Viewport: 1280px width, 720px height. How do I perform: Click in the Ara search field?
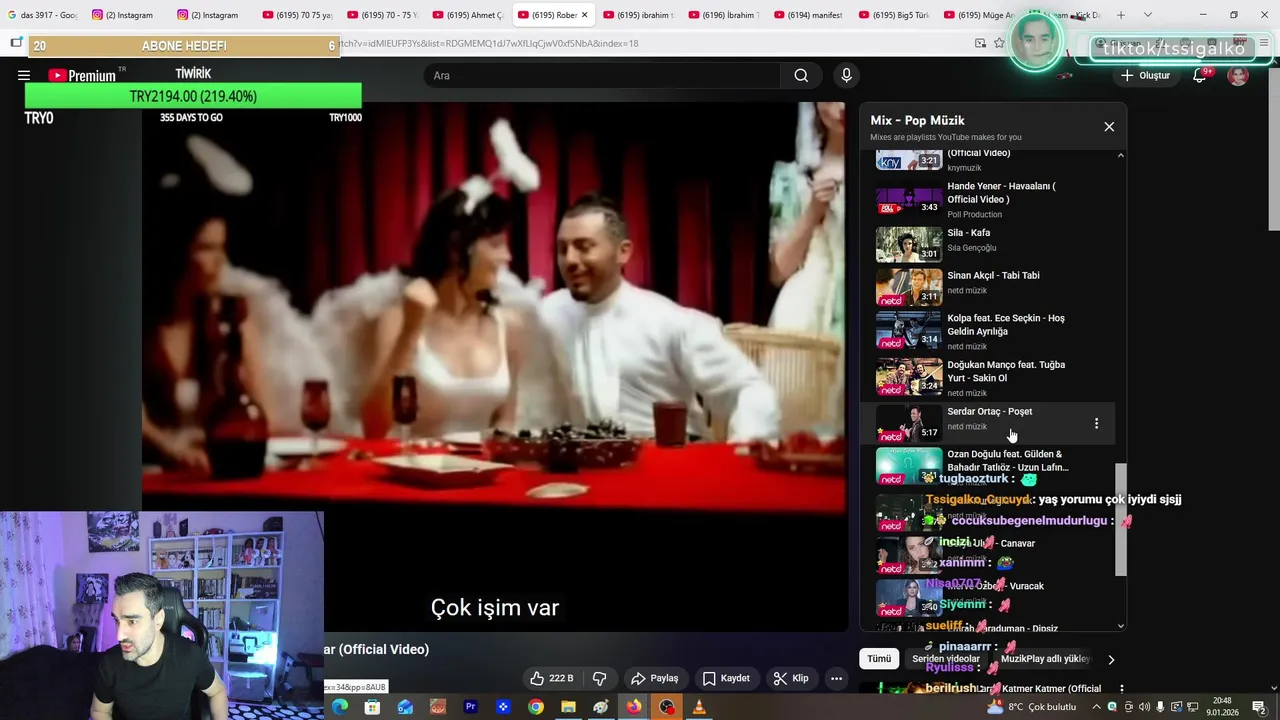(x=603, y=75)
